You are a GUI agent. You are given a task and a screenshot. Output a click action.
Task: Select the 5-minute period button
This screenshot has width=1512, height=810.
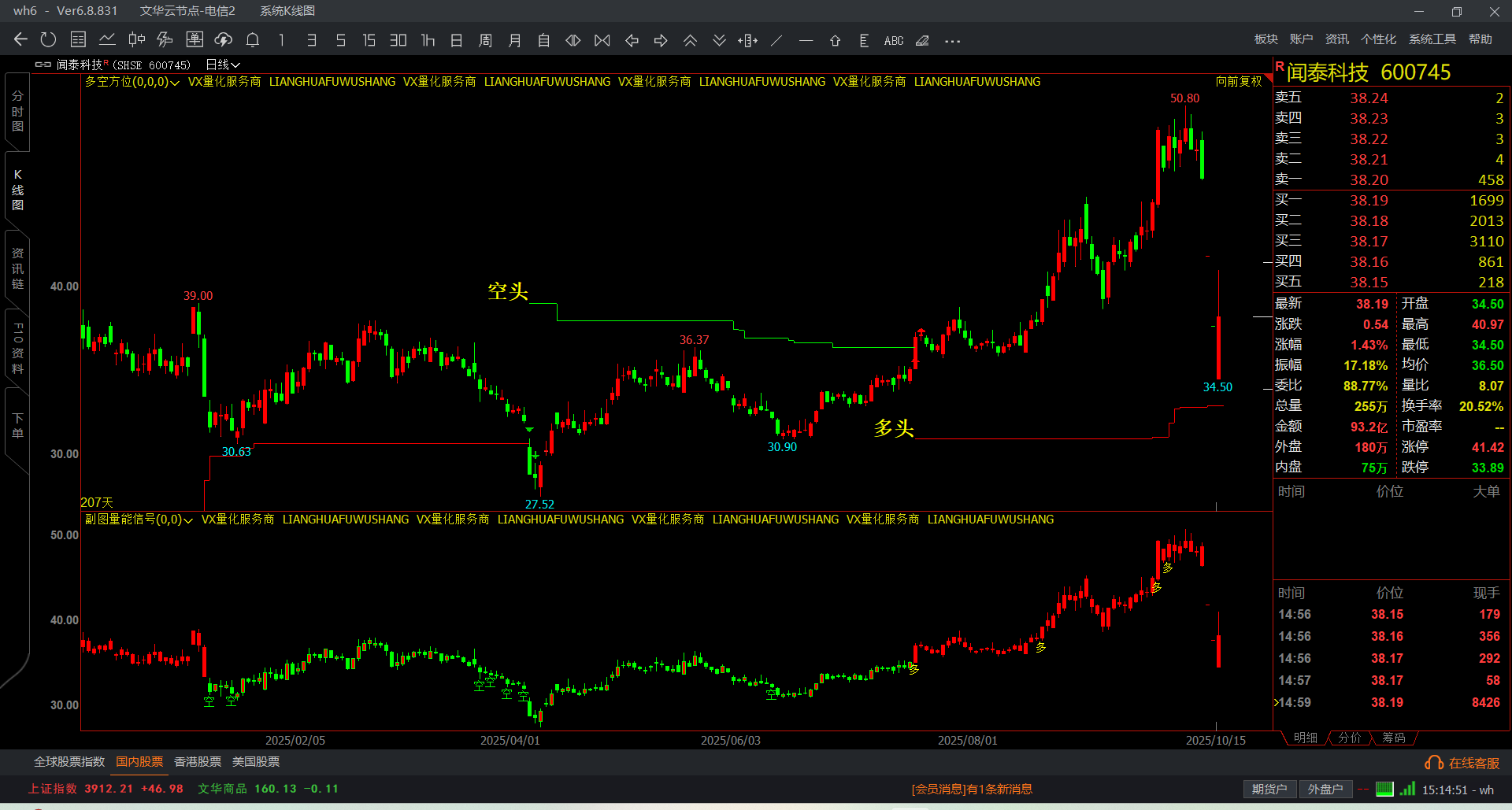tap(341, 40)
